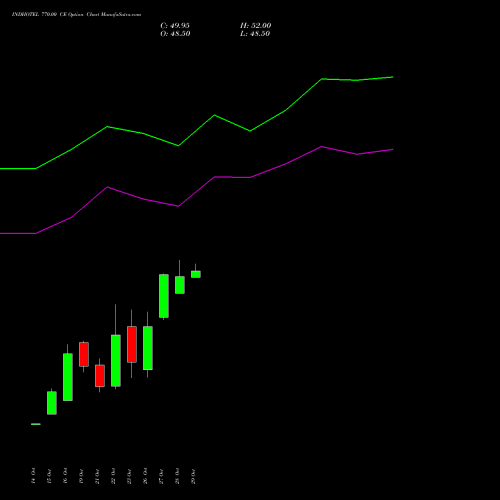Click the flat green candle for 14 Oct
The height and width of the screenshot is (500, 500).
(36, 424)
